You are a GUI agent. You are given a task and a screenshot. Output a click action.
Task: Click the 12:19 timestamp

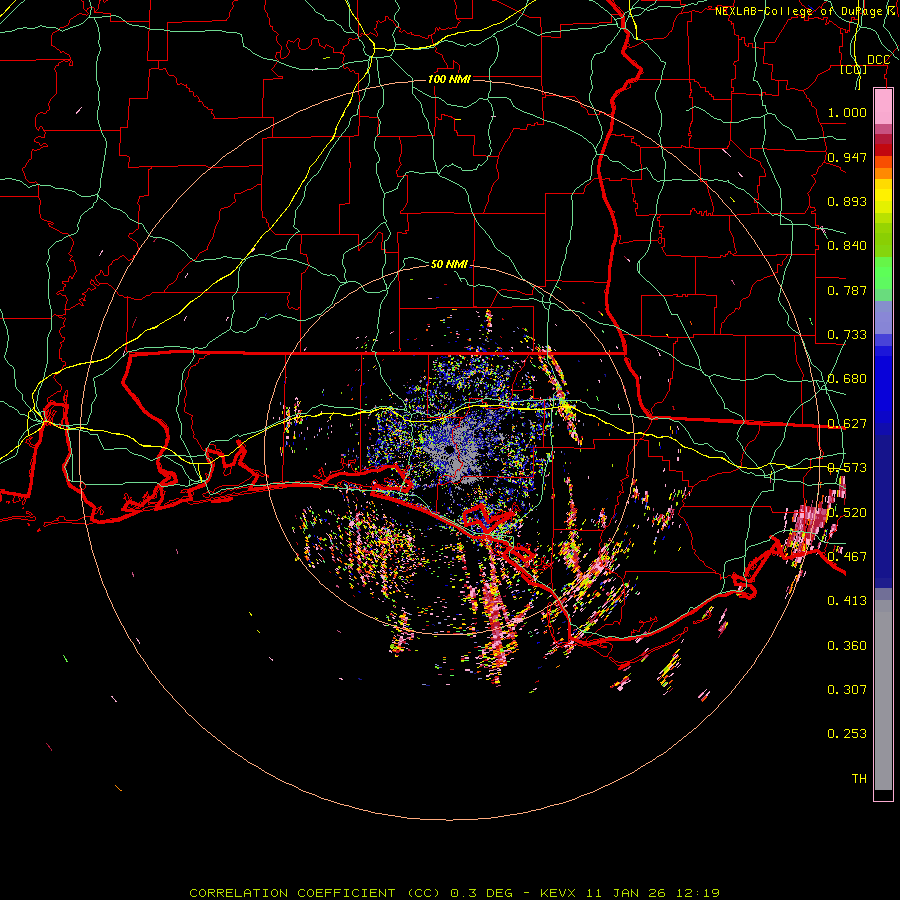coord(697,893)
